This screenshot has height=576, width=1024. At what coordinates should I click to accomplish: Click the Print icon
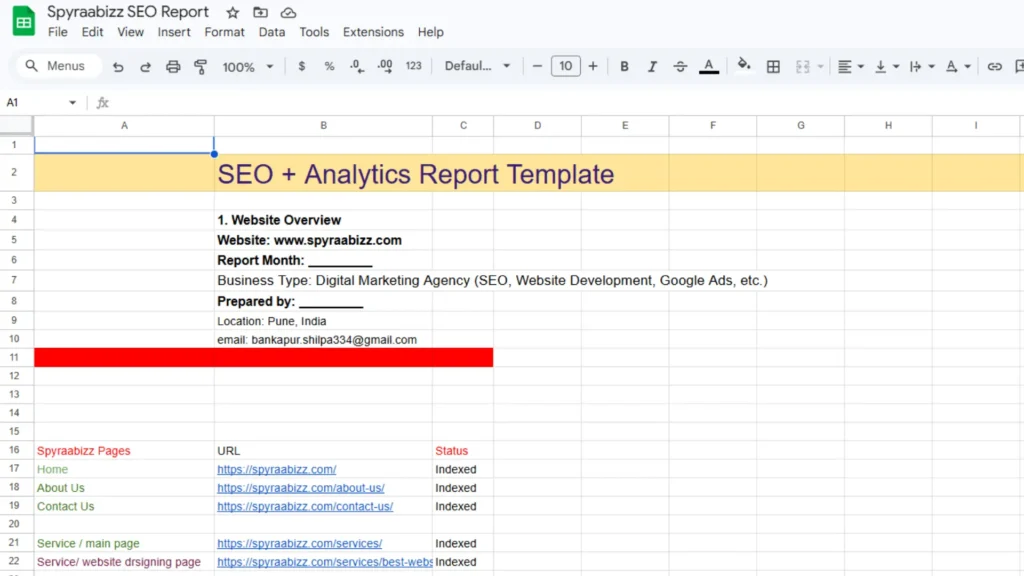click(172, 65)
